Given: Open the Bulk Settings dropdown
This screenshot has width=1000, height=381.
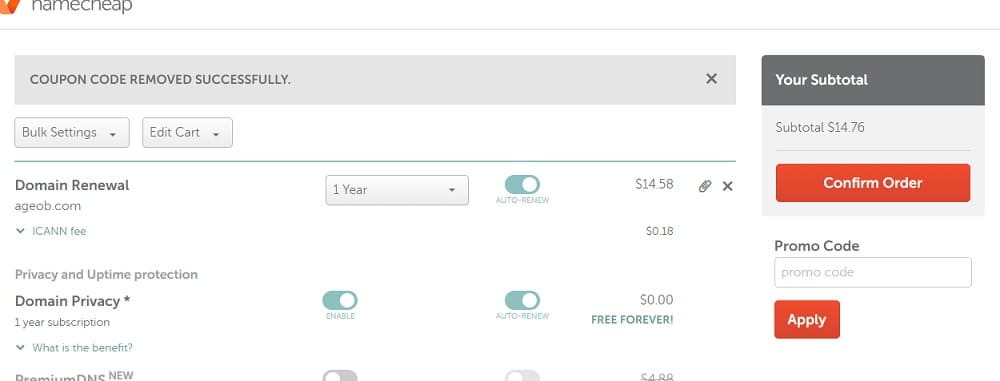Looking at the screenshot, I should coord(72,133).
